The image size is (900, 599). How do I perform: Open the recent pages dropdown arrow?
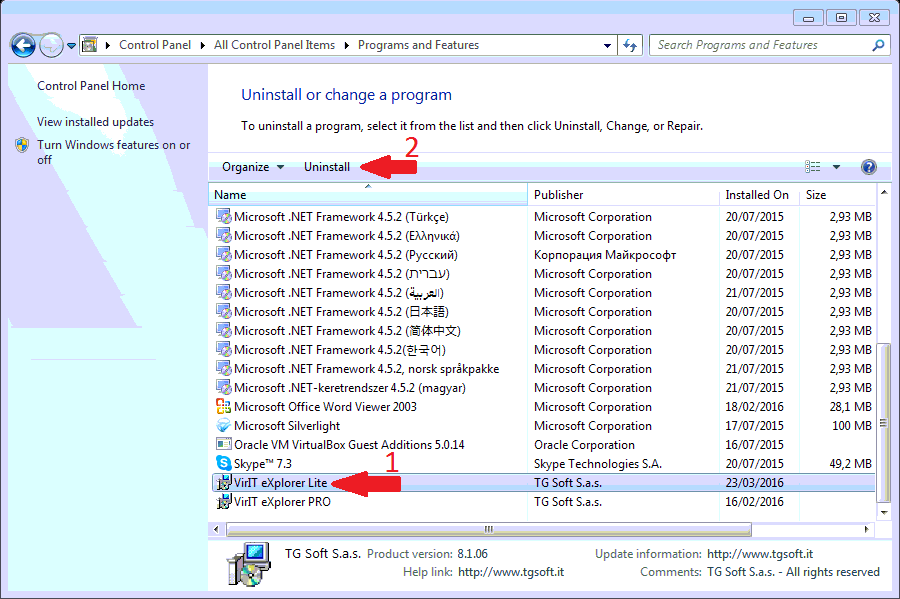(x=71, y=45)
